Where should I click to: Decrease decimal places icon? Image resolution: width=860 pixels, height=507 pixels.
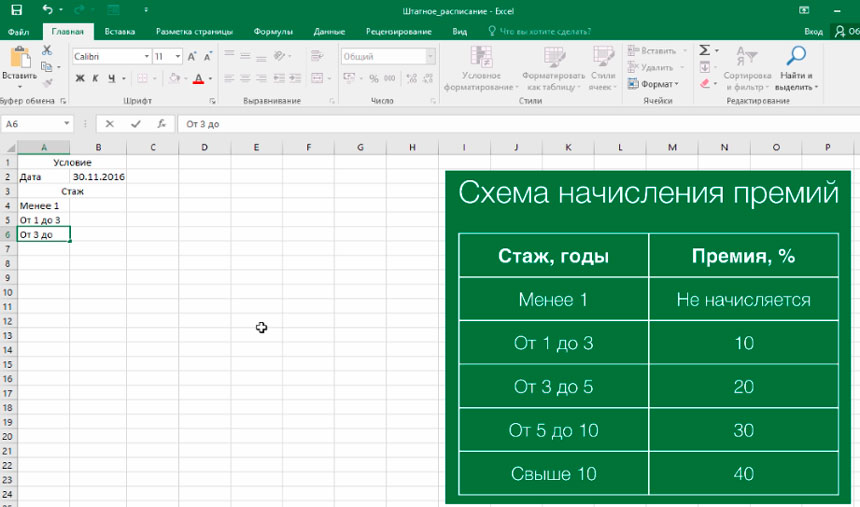click(x=428, y=78)
